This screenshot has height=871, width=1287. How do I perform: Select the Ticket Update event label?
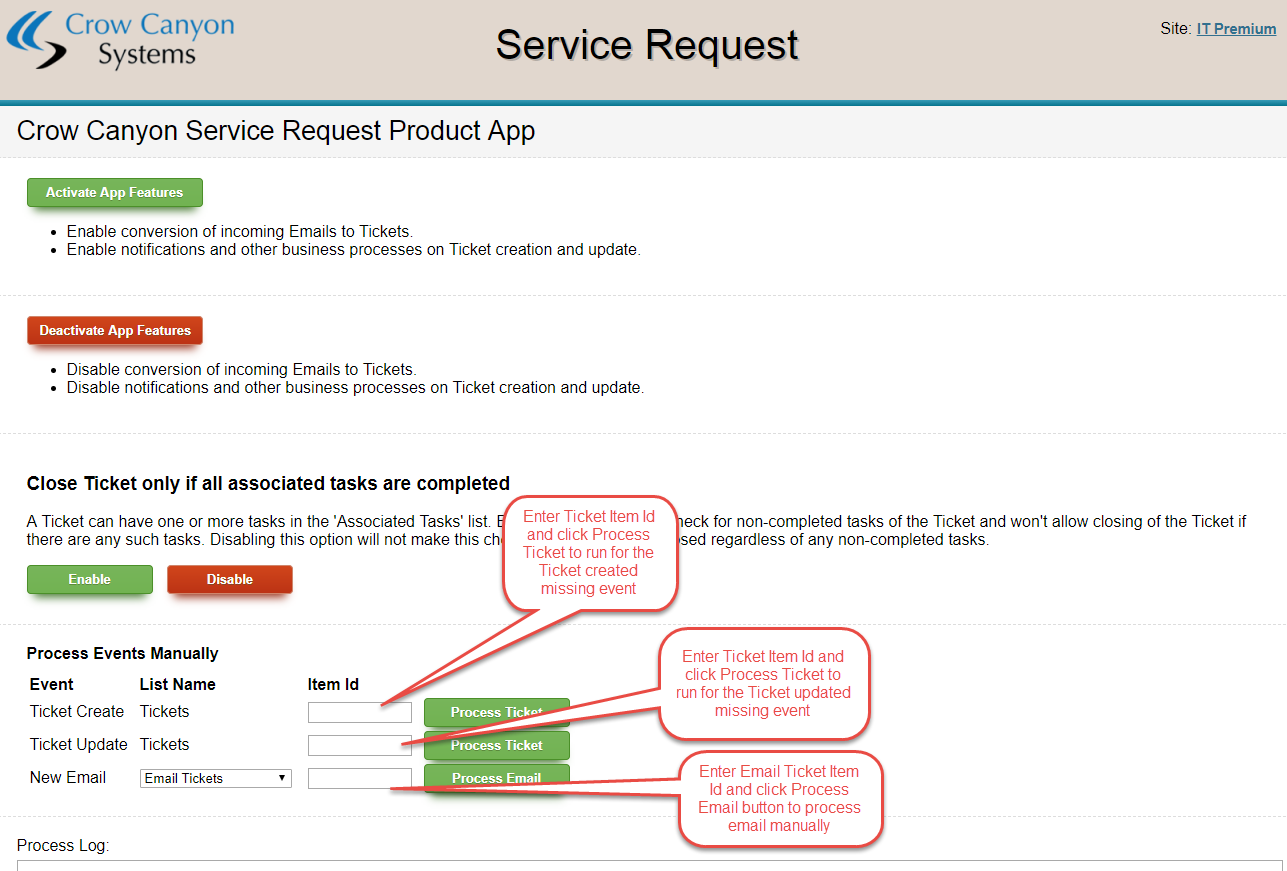[79, 745]
